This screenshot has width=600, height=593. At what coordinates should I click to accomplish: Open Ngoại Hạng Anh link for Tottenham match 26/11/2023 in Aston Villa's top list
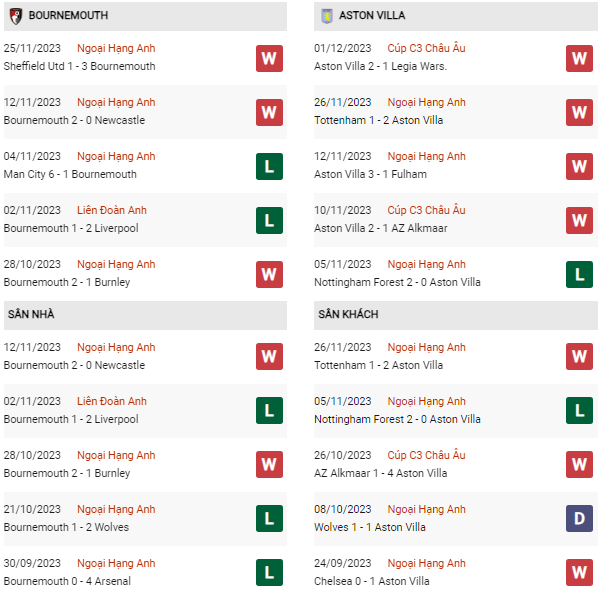tap(426, 102)
